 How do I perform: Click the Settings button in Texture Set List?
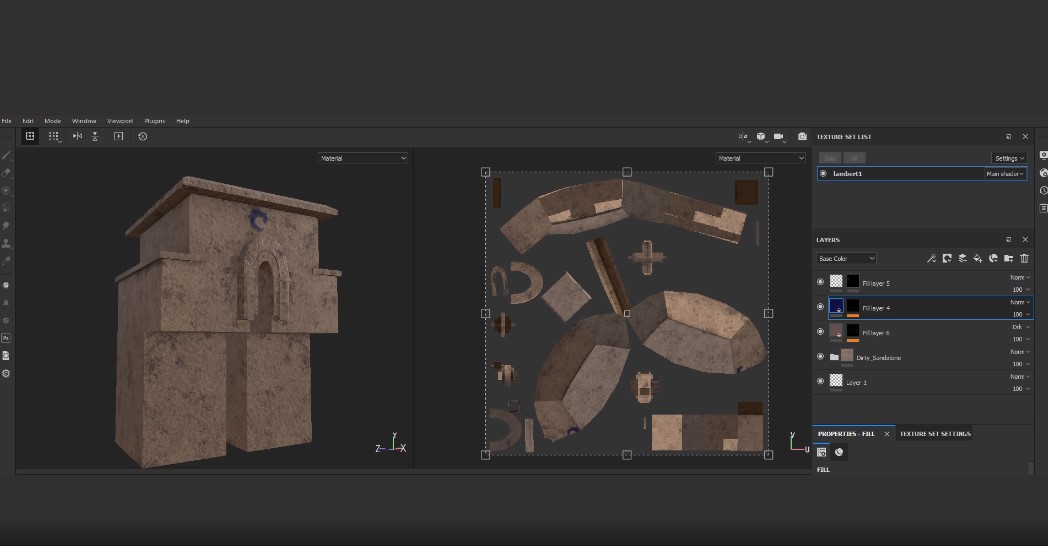[x=1008, y=158]
